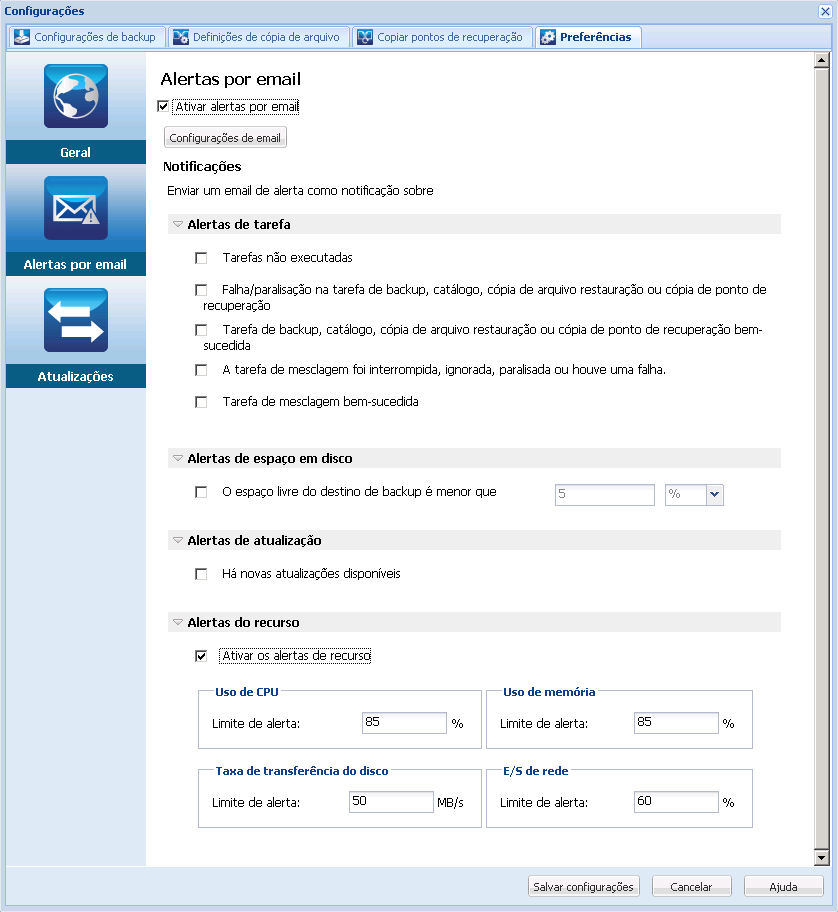Enable the disk free space alert checkbox
This screenshot has width=838, height=912.
tap(201, 492)
